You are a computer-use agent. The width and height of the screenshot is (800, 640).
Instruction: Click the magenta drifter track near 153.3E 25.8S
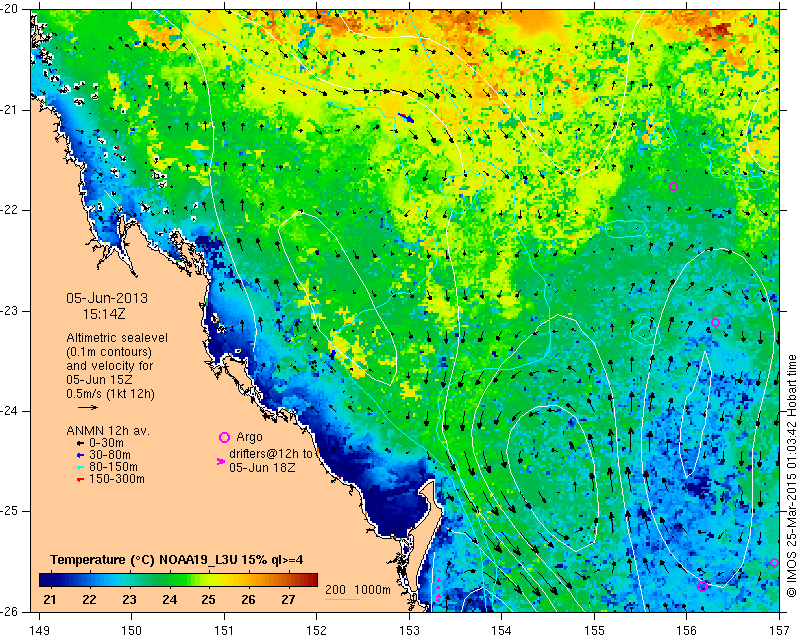coord(439,585)
